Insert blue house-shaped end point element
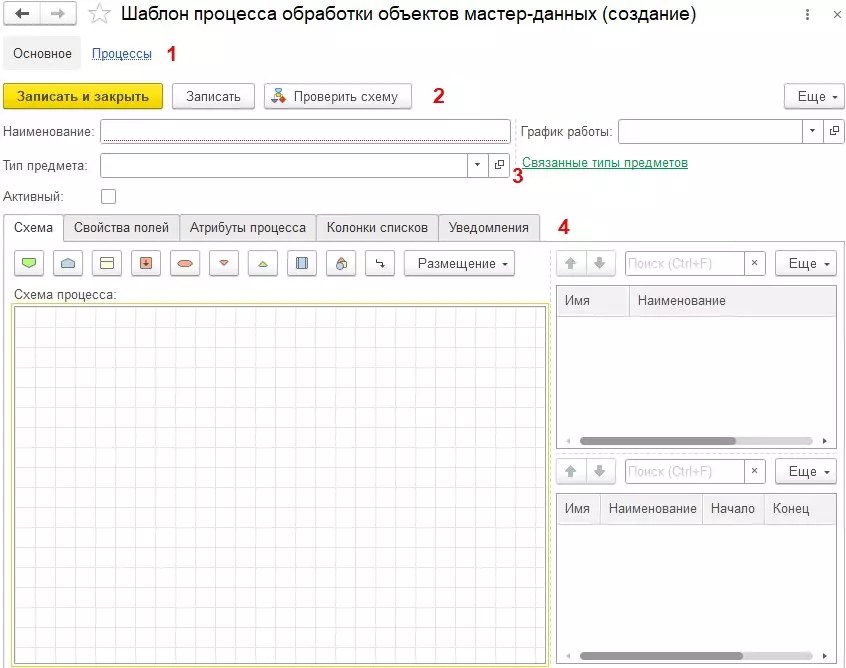 (x=68, y=263)
